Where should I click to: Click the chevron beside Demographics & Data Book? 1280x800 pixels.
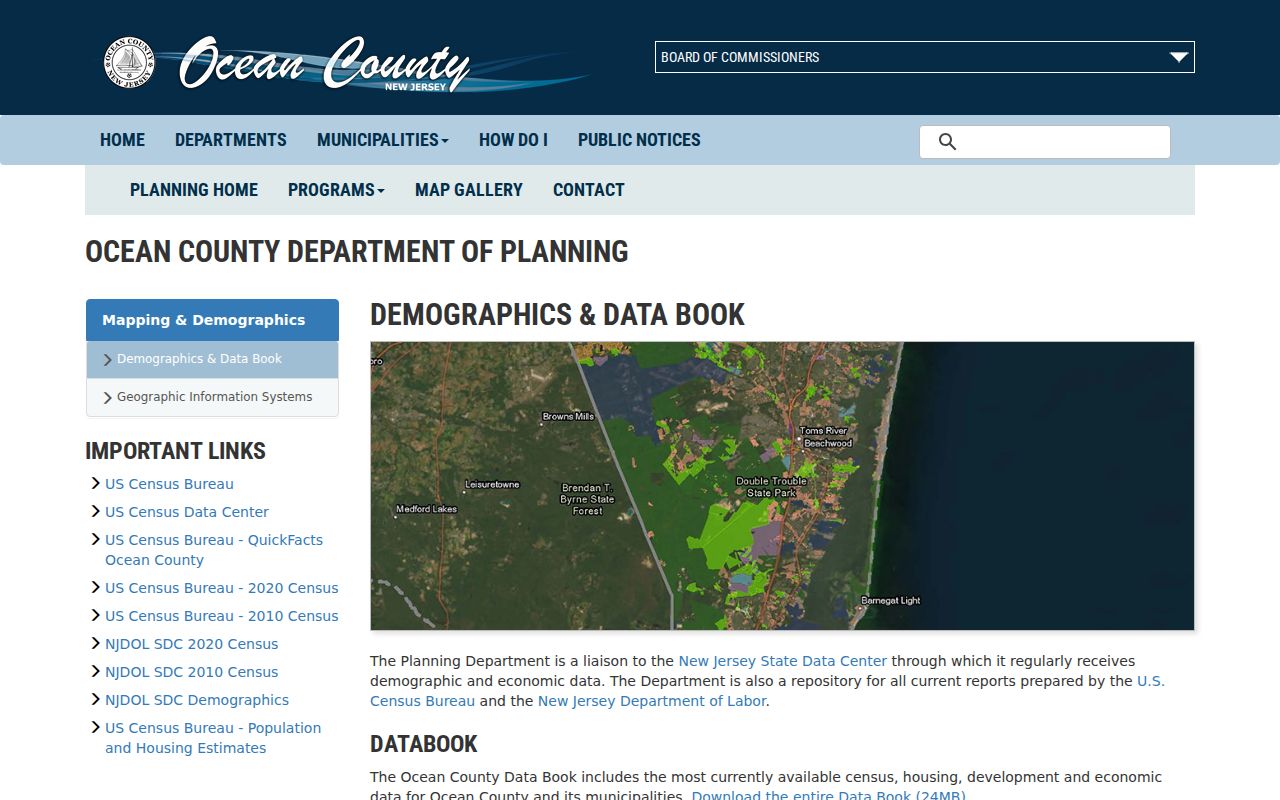(108, 360)
